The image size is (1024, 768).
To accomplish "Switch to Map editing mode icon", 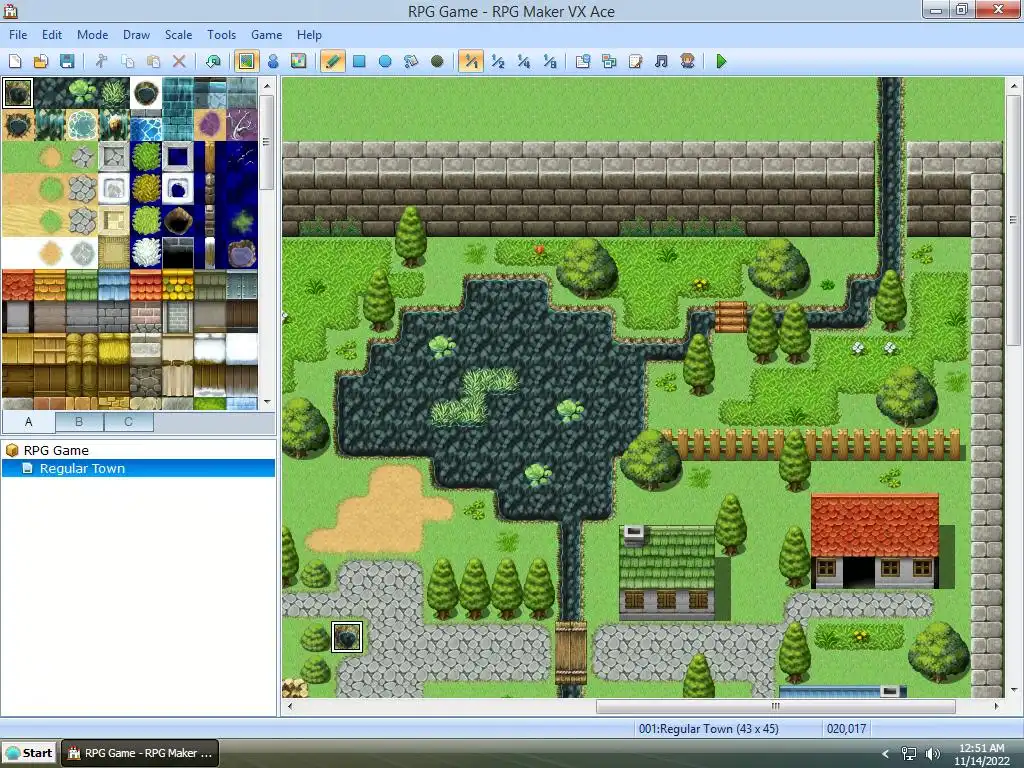I will click(246, 61).
